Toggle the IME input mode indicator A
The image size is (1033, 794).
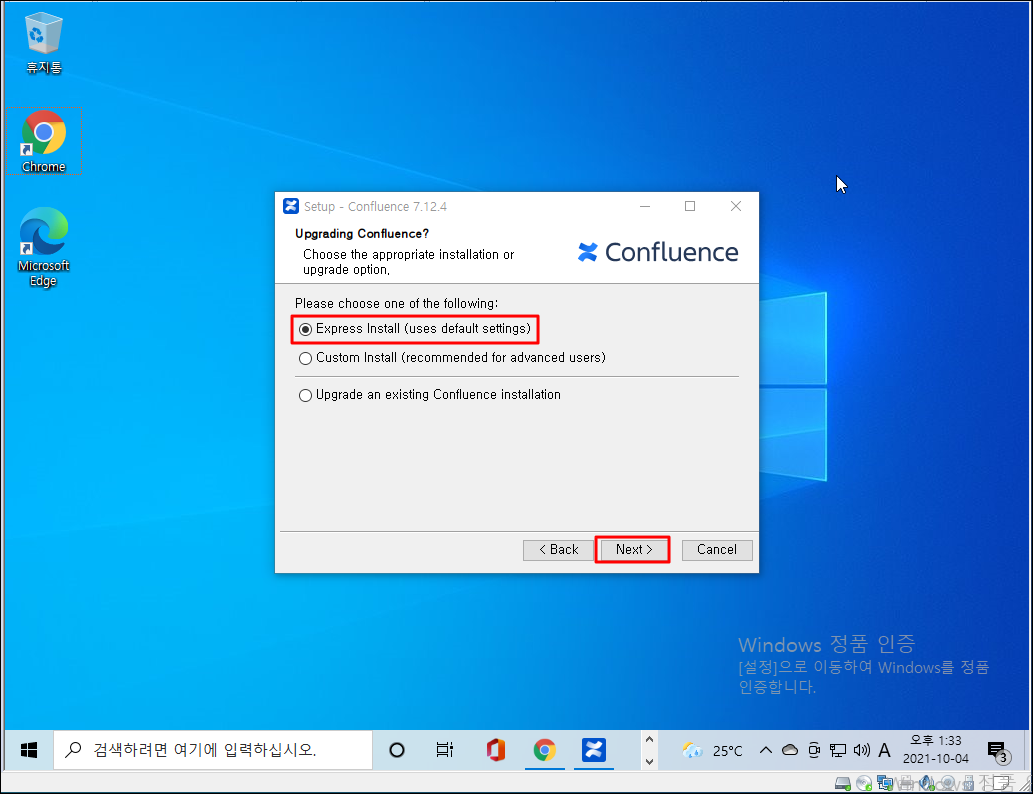[x=885, y=750]
